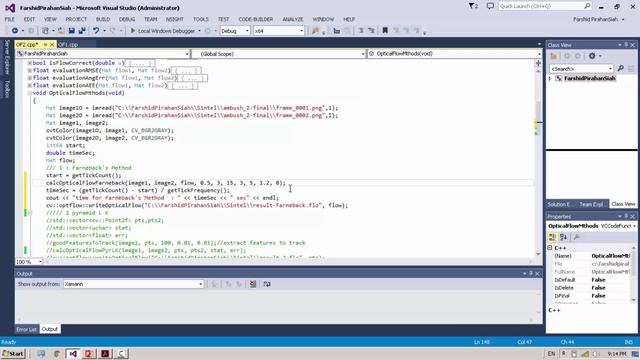
Task: Undo the last edit via toolbar
Action: (96, 31)
